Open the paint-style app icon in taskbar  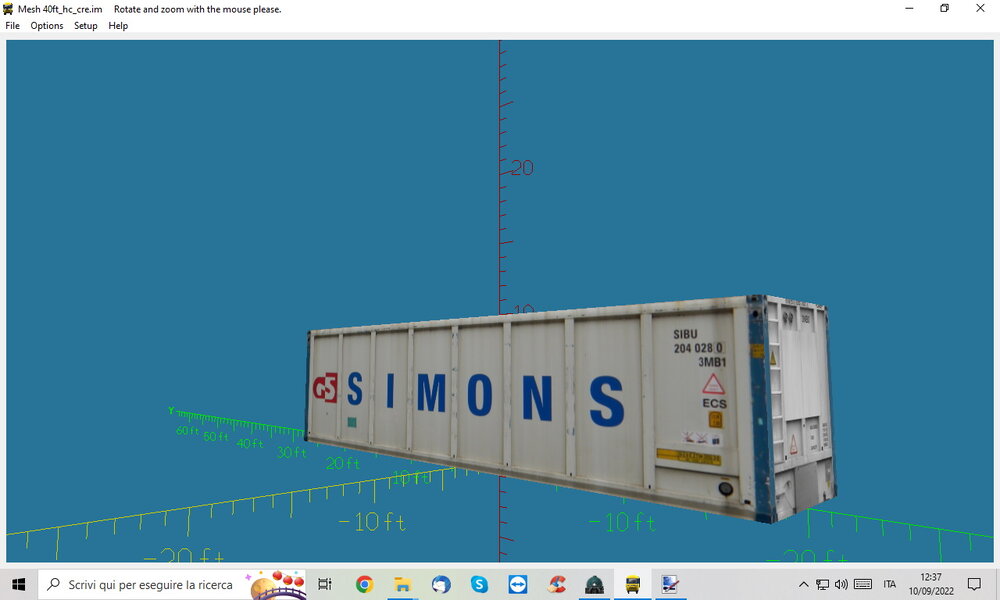[670, 584]
